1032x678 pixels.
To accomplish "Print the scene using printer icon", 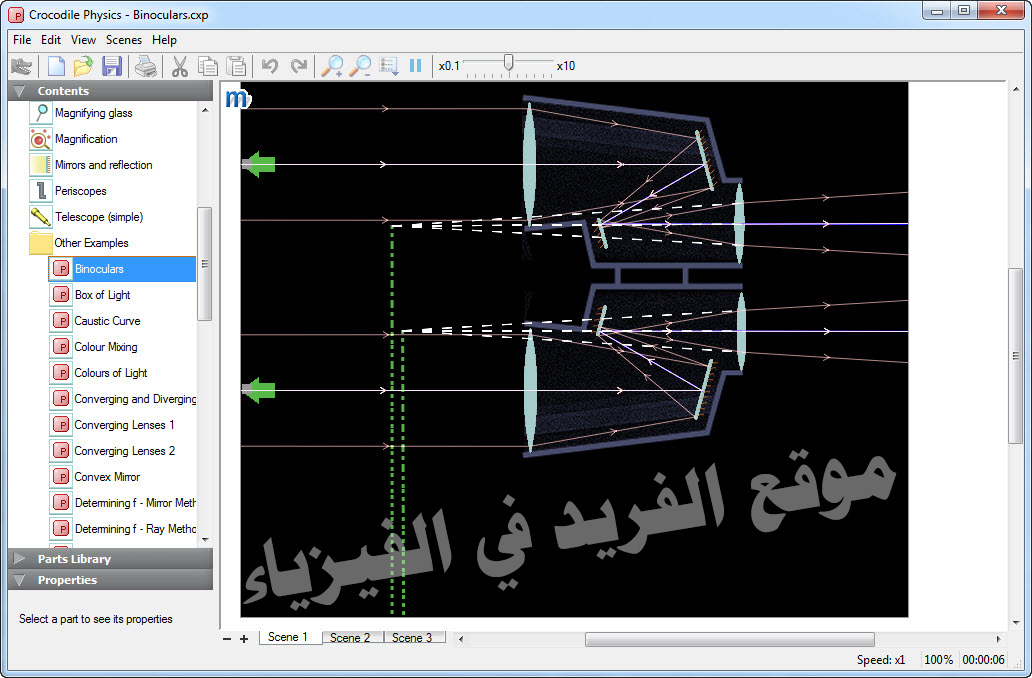I will (145, 66).
